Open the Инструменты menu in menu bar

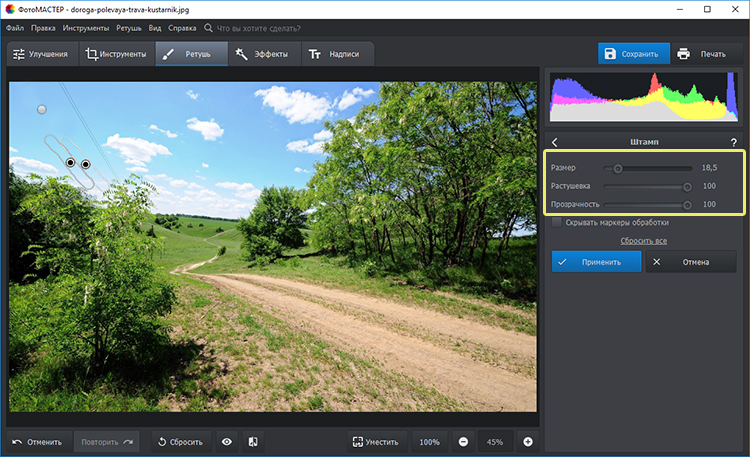pos(86,28)
